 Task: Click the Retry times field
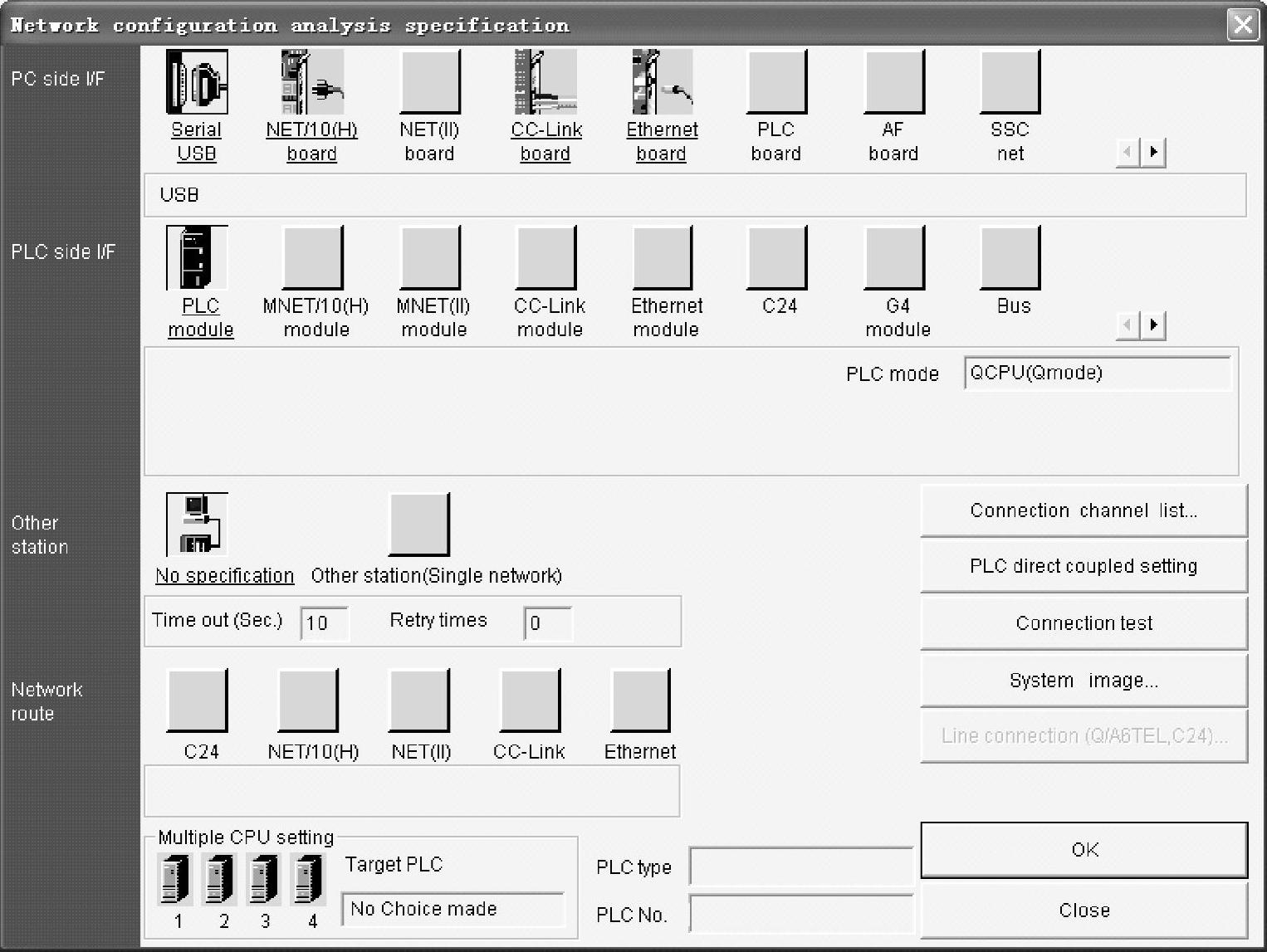coord(548,622)
